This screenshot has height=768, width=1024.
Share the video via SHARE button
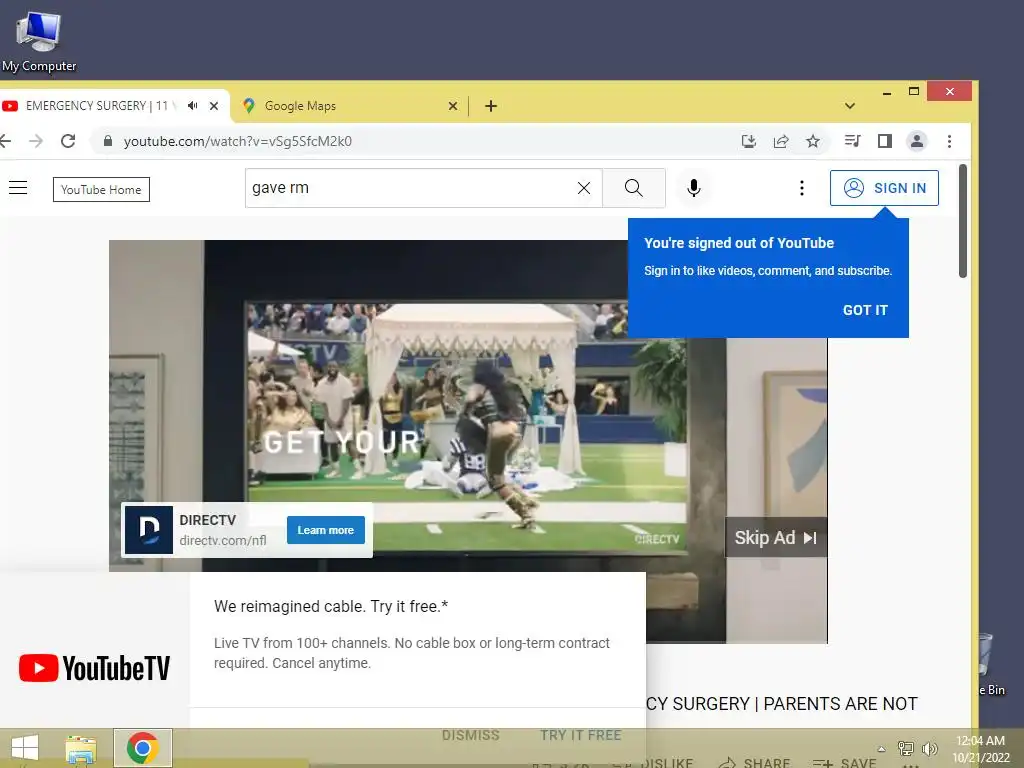(x=754, y=763)
